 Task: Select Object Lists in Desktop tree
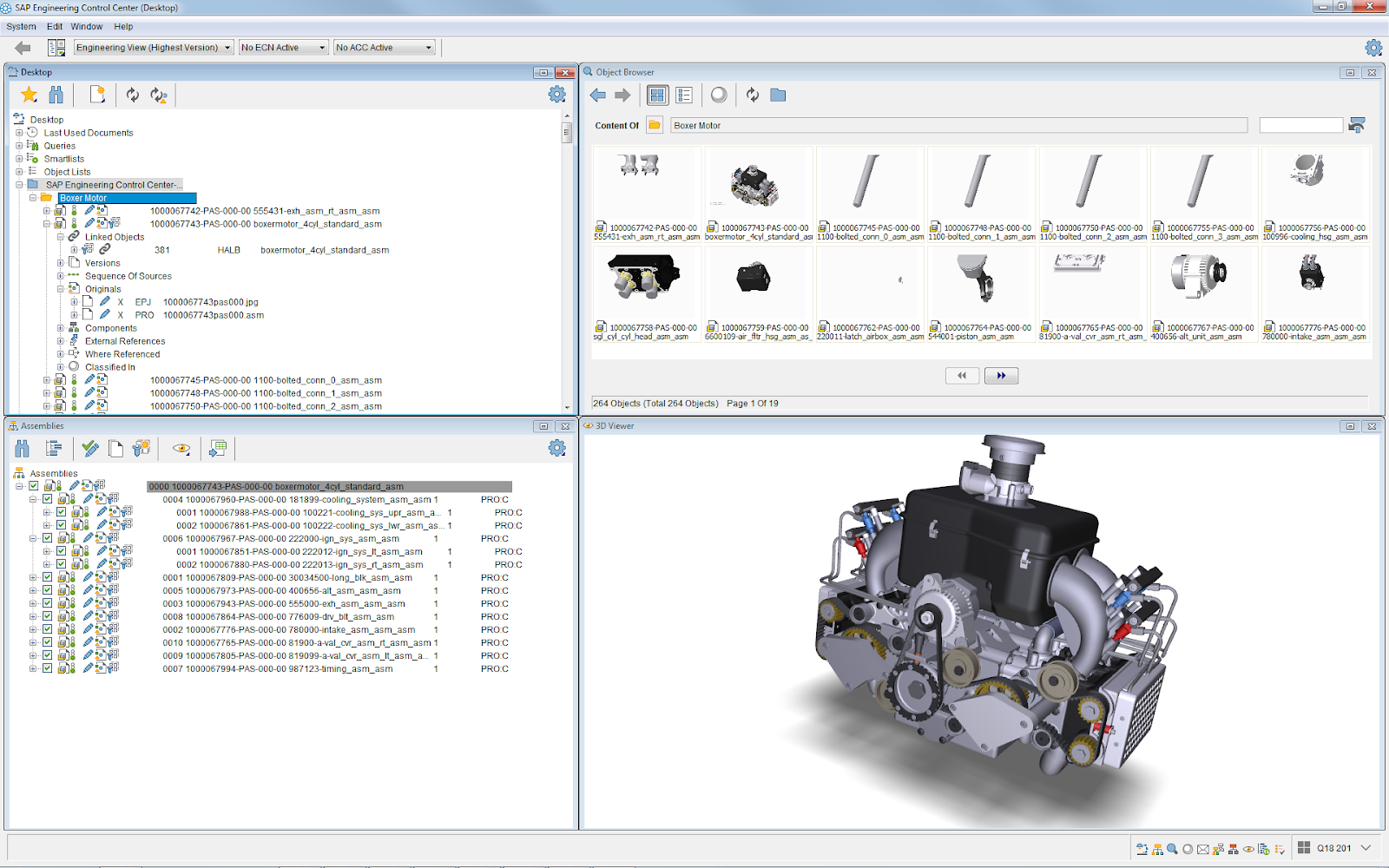pyautogui.click(x=67, y=172)
